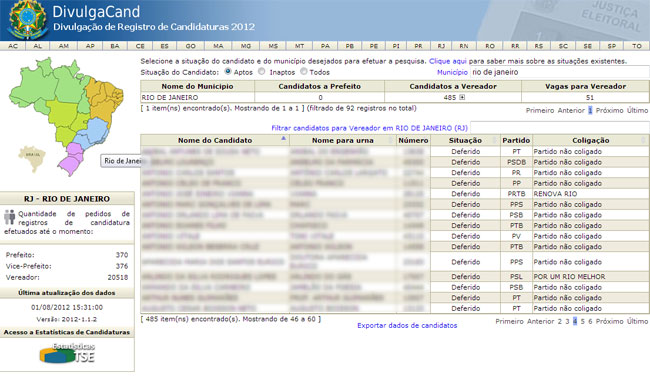Screen dimensions: 650x383
Task: Focus the Município field containing rio de janeiro
Action: tap(560, 72)
